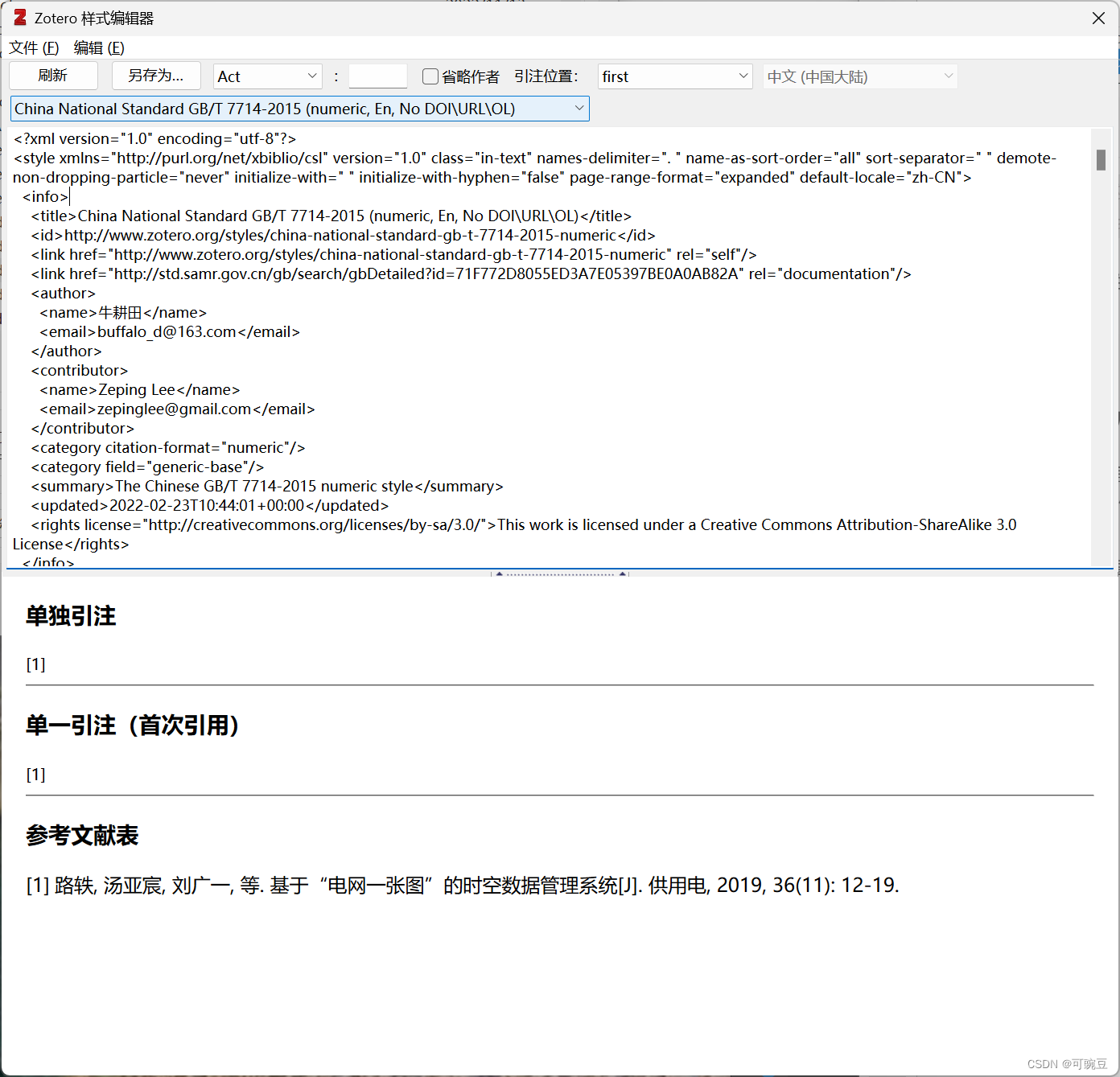Click the 牛耕田 author name line
The width and height of the screenshot is (1120, 1077).
pos(123,312)
